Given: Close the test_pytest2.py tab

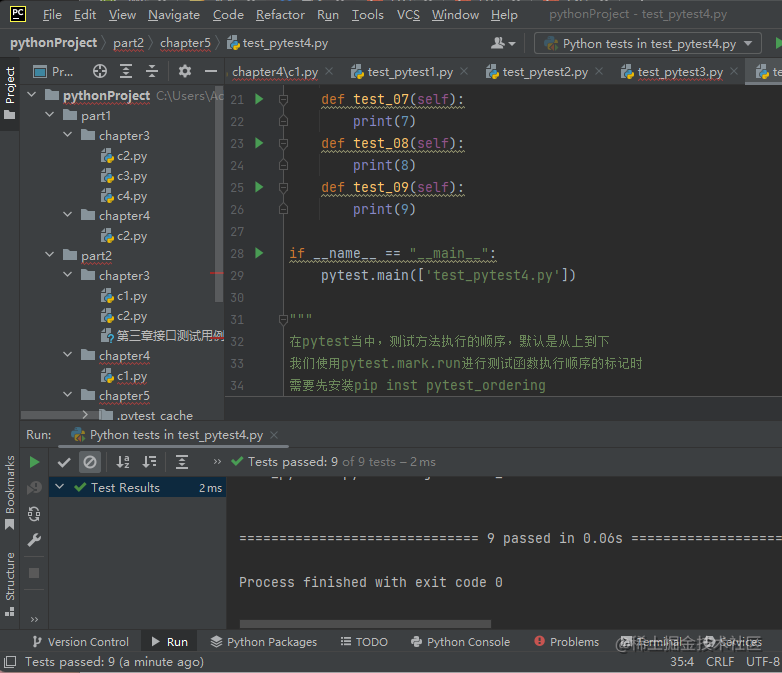Looking at the screenshot, I should tap(599, 71).
